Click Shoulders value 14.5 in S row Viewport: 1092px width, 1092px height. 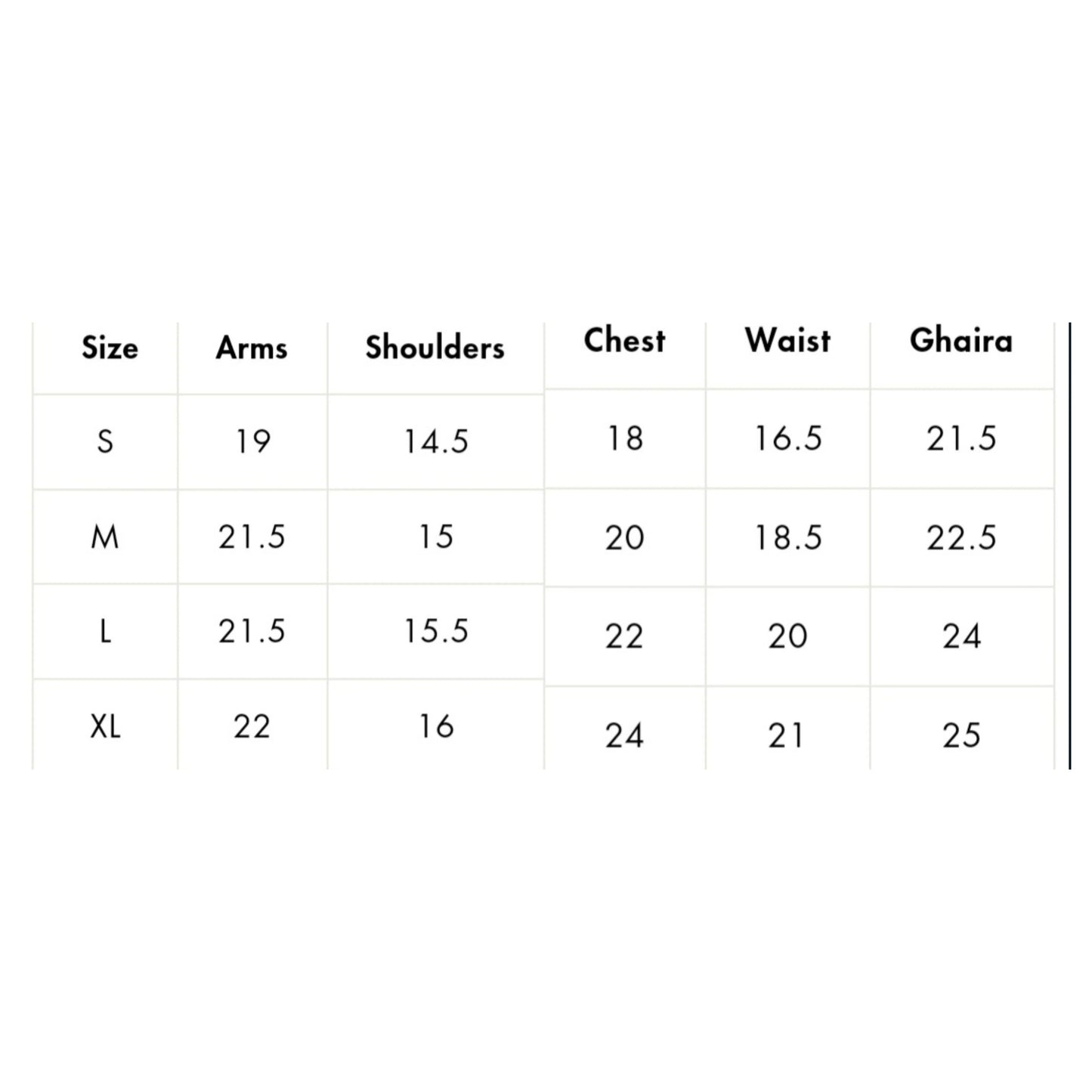(x=436, y=441)
